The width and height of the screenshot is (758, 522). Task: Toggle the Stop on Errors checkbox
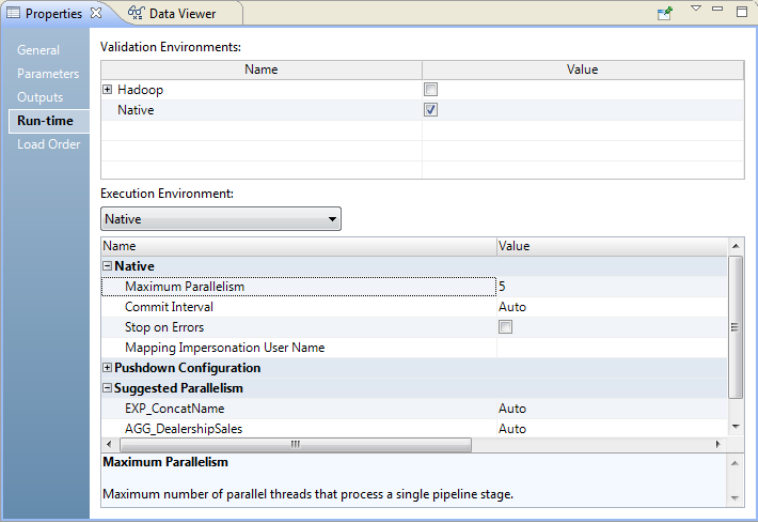coord(506,327)
